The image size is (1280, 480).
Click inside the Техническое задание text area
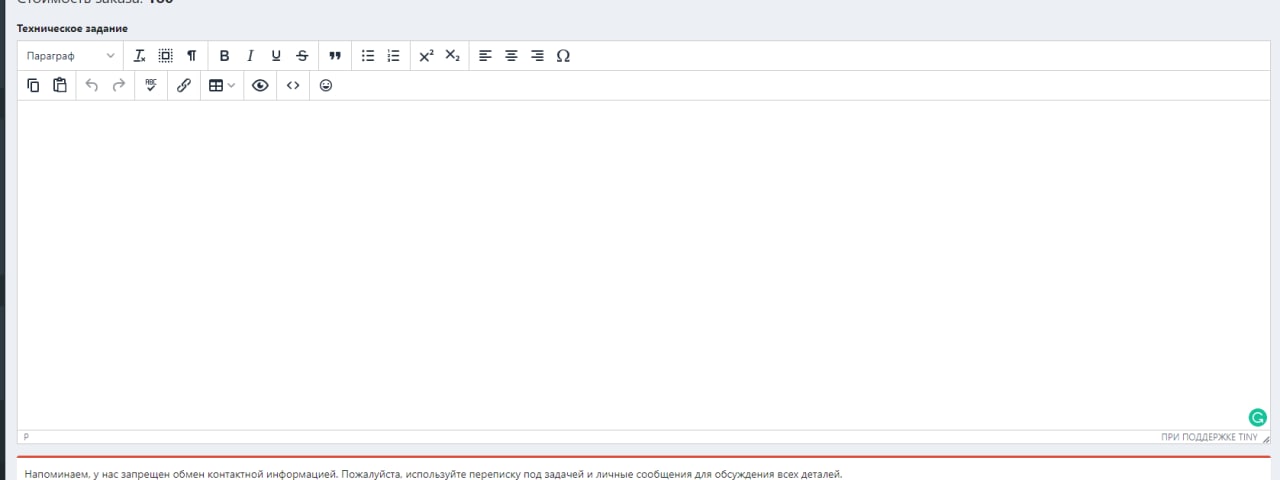tap(644, 265)
